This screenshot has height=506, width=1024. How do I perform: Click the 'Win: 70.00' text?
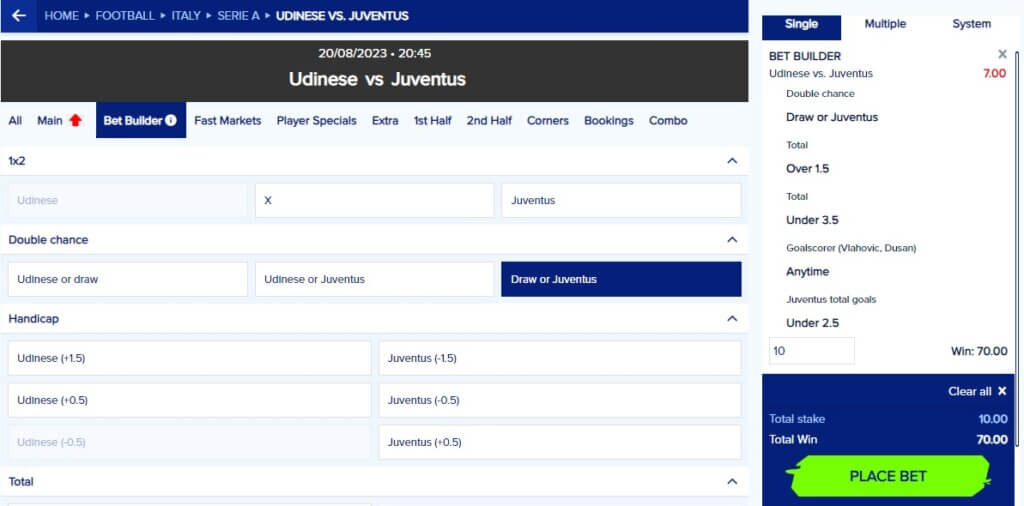[x=979, y=351]
